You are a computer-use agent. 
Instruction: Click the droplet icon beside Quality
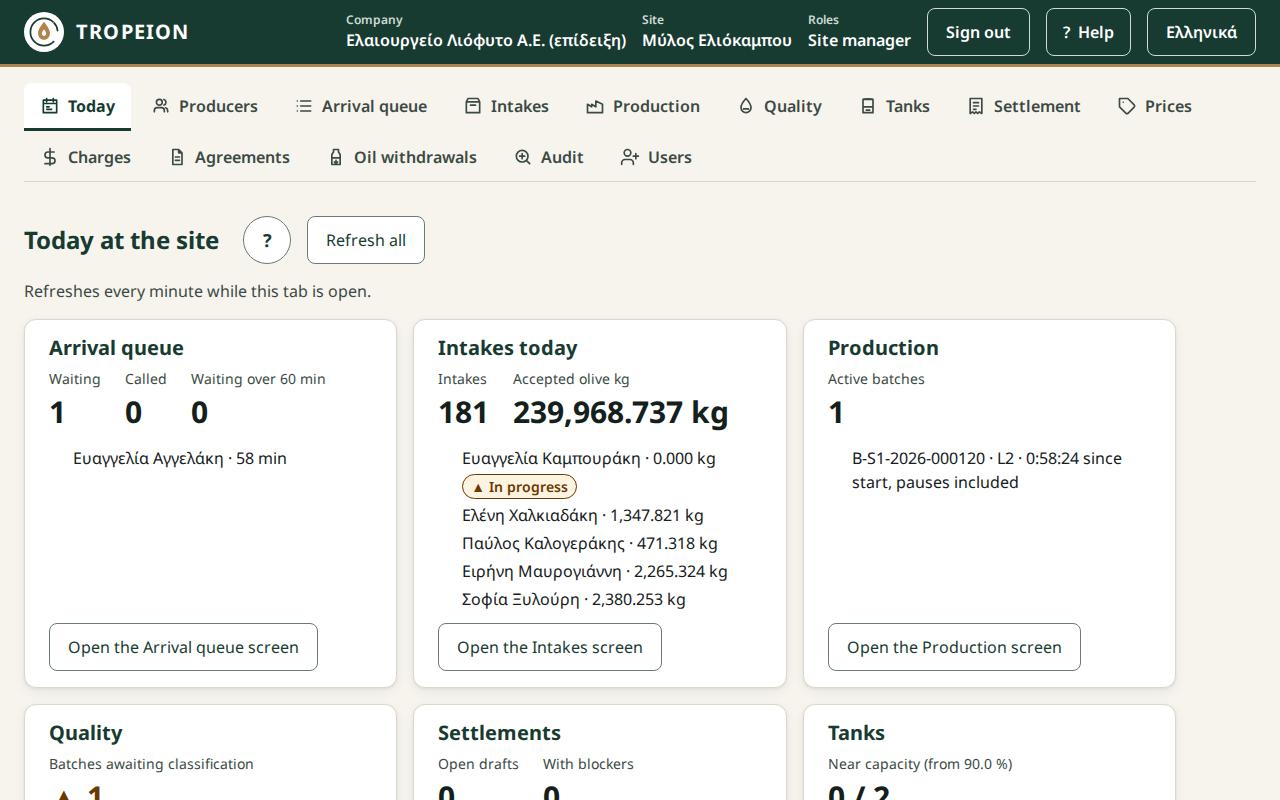(746, 106)
